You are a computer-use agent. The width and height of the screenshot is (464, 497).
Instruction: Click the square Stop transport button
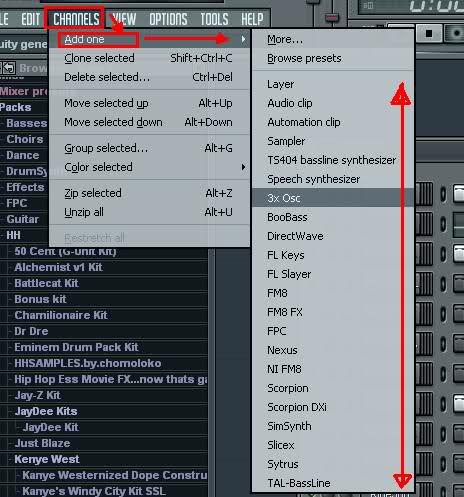point(430,33)
